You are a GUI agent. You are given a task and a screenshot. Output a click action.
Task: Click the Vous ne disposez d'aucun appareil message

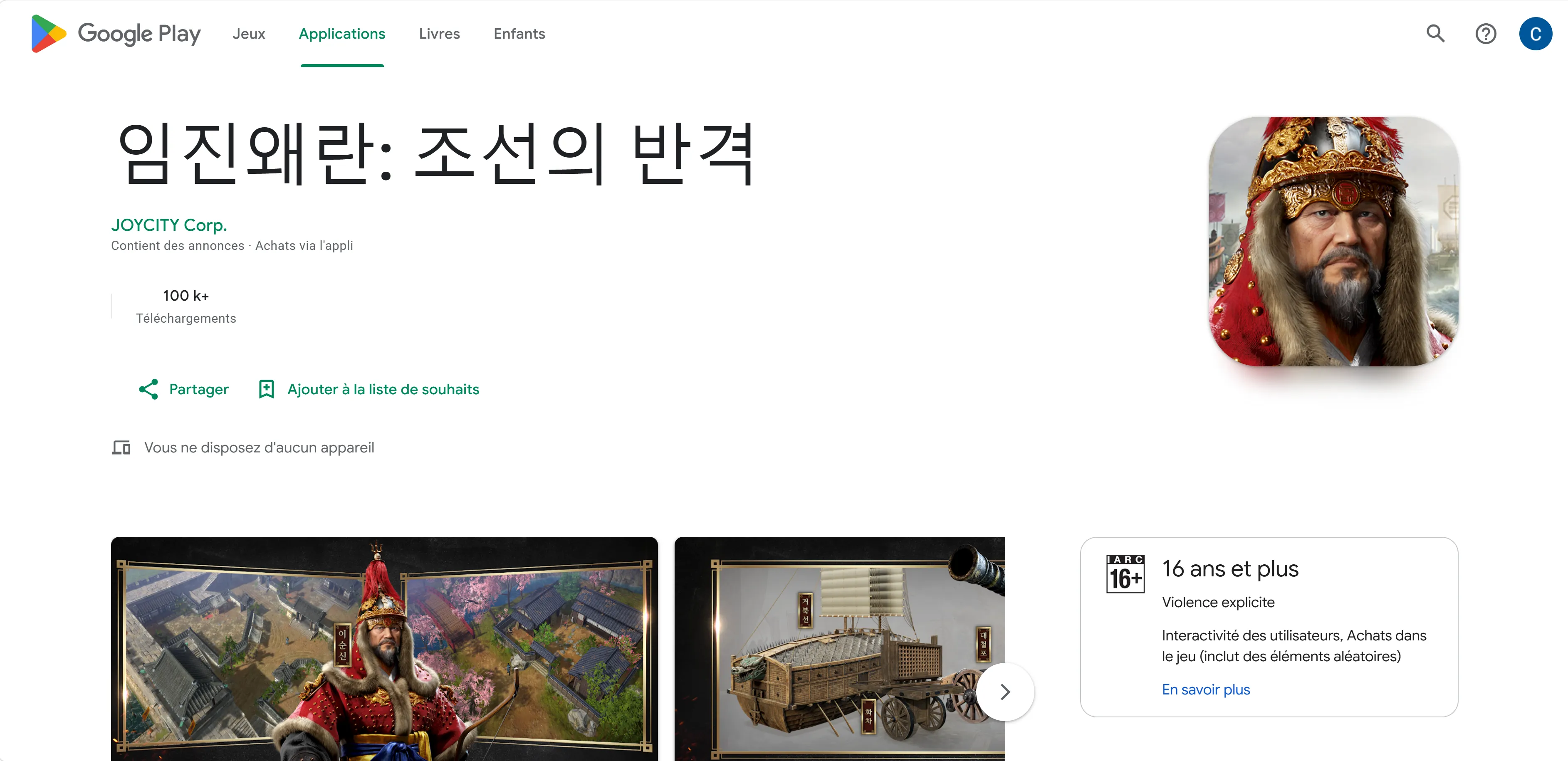[x=259, y=447]
